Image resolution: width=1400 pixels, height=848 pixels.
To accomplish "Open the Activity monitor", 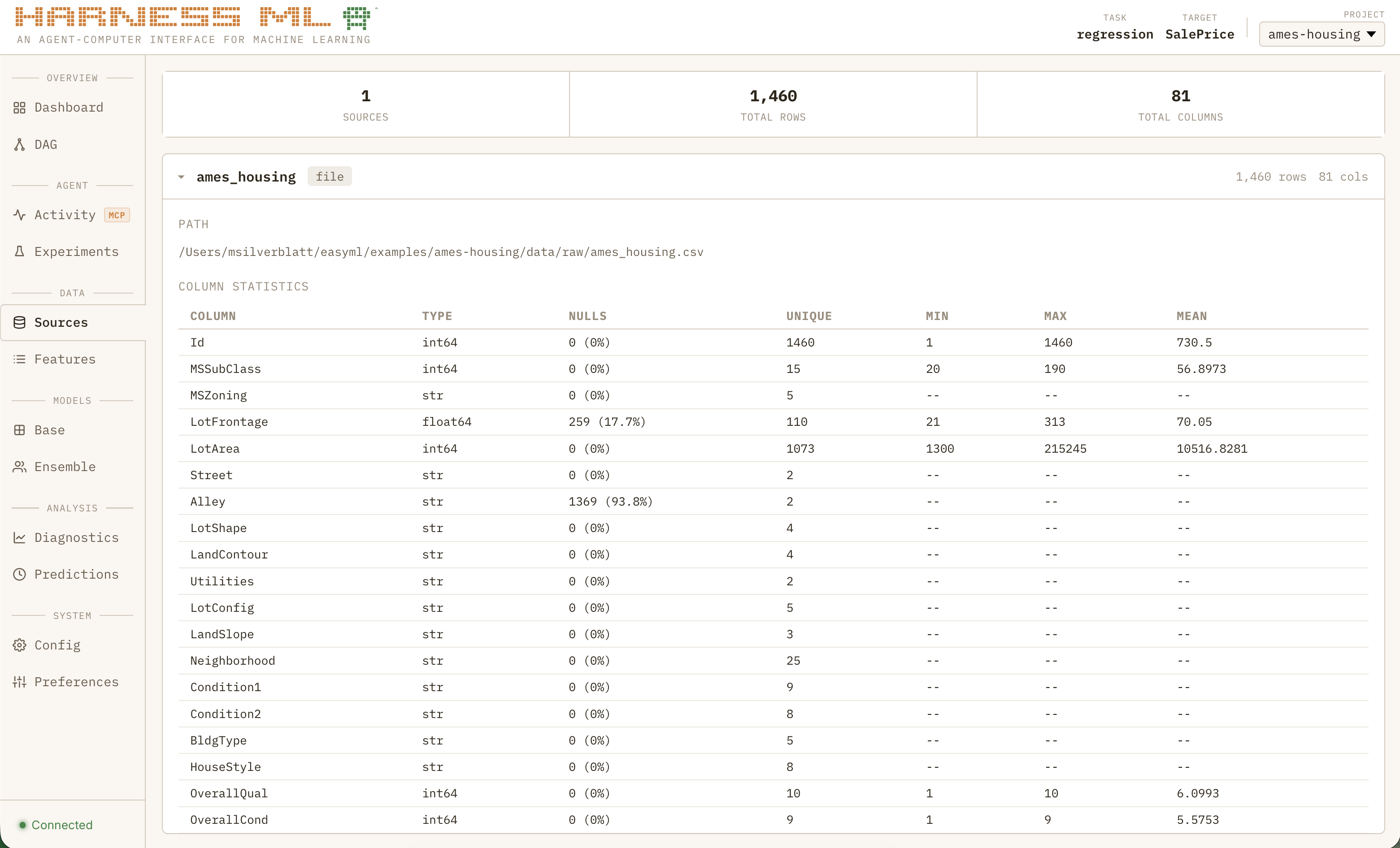I will 64,215.
